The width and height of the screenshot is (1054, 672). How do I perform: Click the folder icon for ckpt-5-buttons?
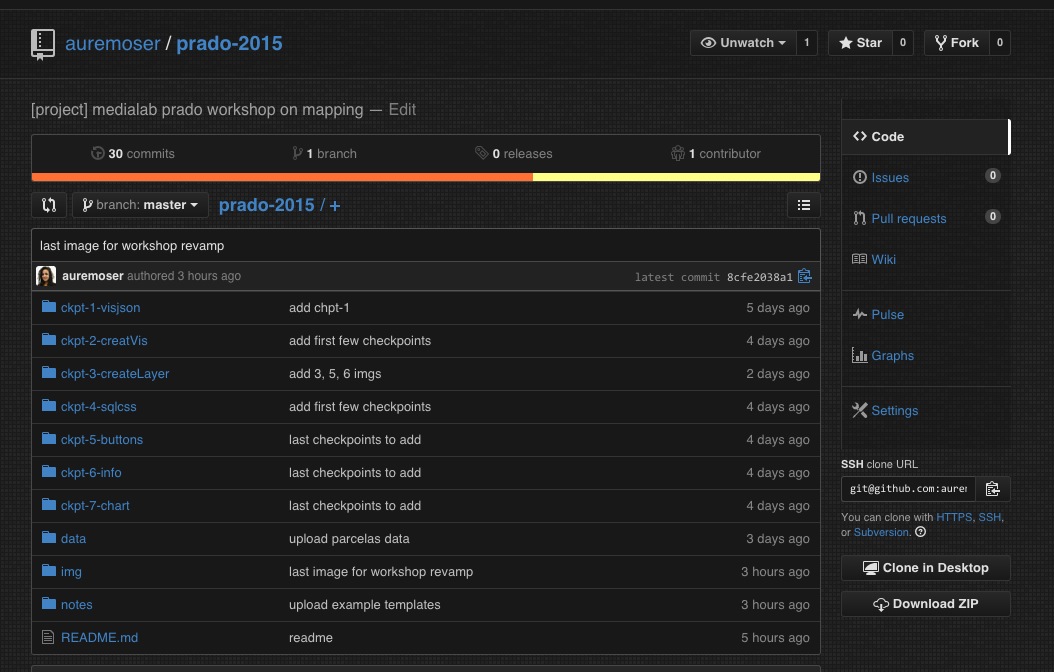(x=48, y=439)
